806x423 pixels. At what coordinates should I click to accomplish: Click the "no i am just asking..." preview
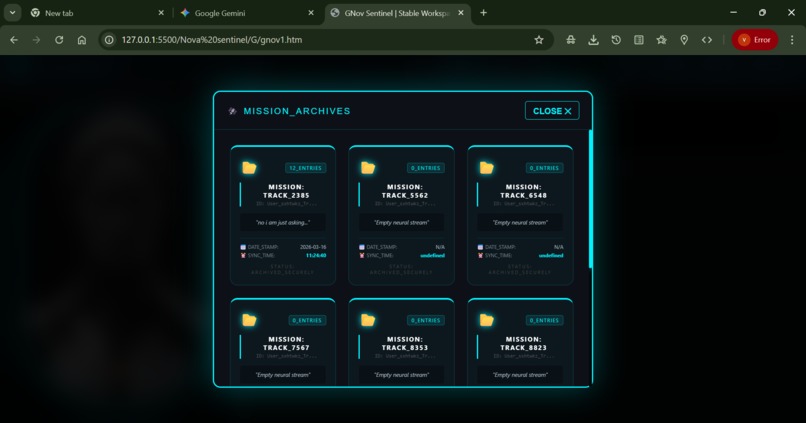(283, 223)
